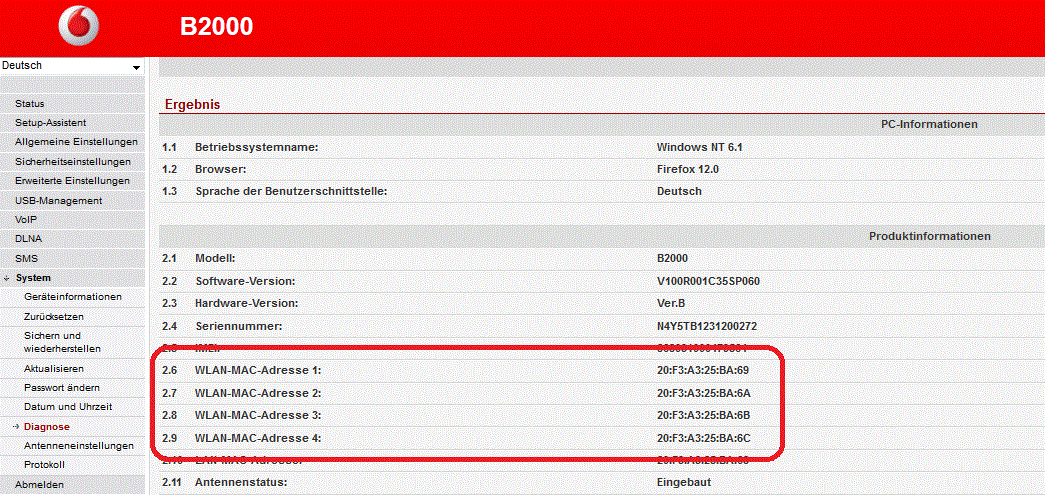Open Geräteinformationen submenu link
1045x495 pixels.
pyautogui.click(x=73, y=297)
